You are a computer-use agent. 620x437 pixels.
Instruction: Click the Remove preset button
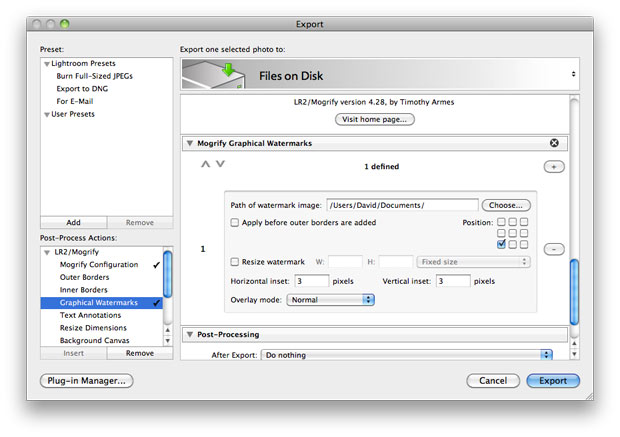[140, 223]
